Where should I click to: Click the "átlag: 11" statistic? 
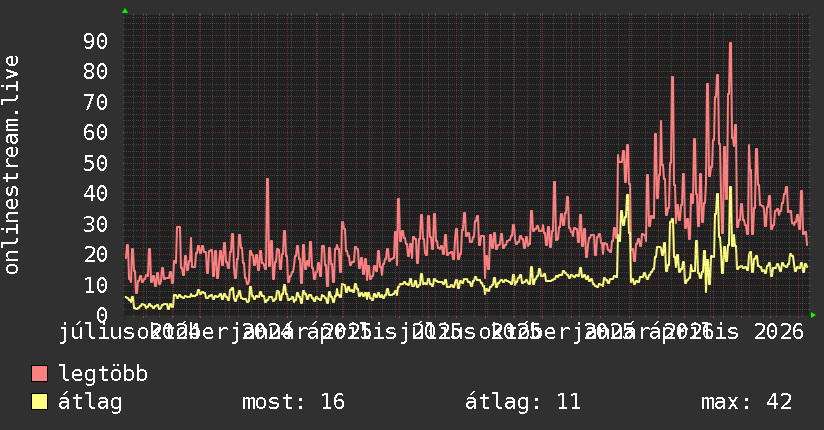[523, 402]
